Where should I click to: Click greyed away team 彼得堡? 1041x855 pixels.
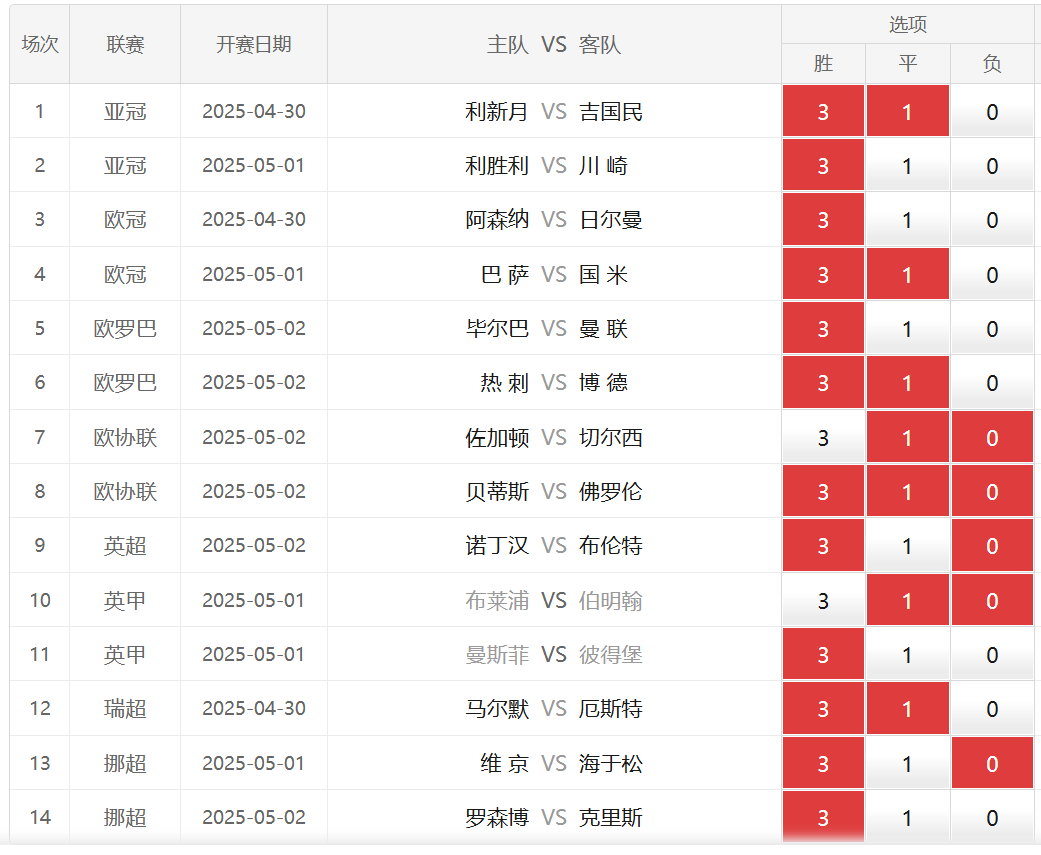(611, 655)
